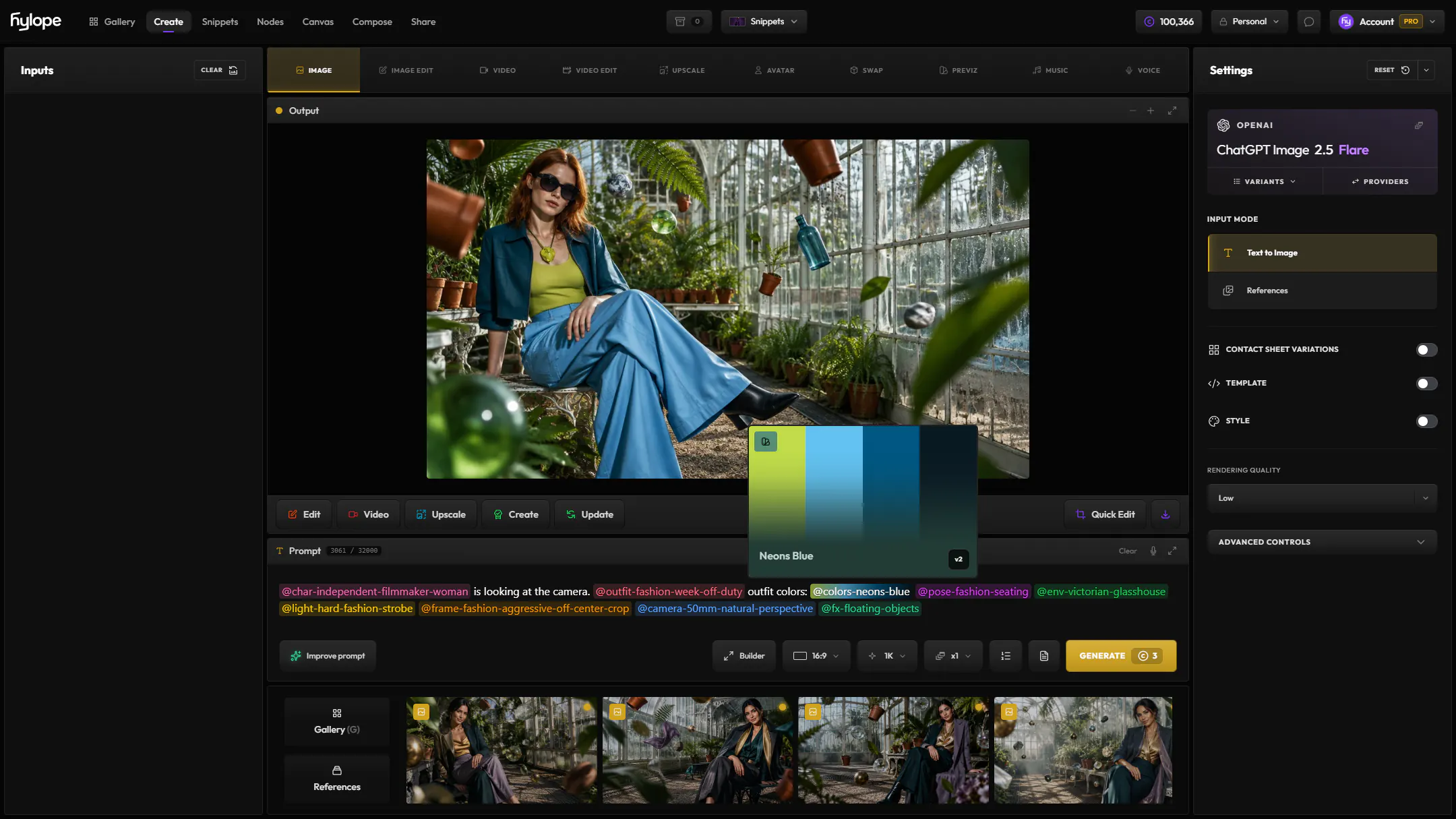Click the Fylope logo

click(36, 22)
